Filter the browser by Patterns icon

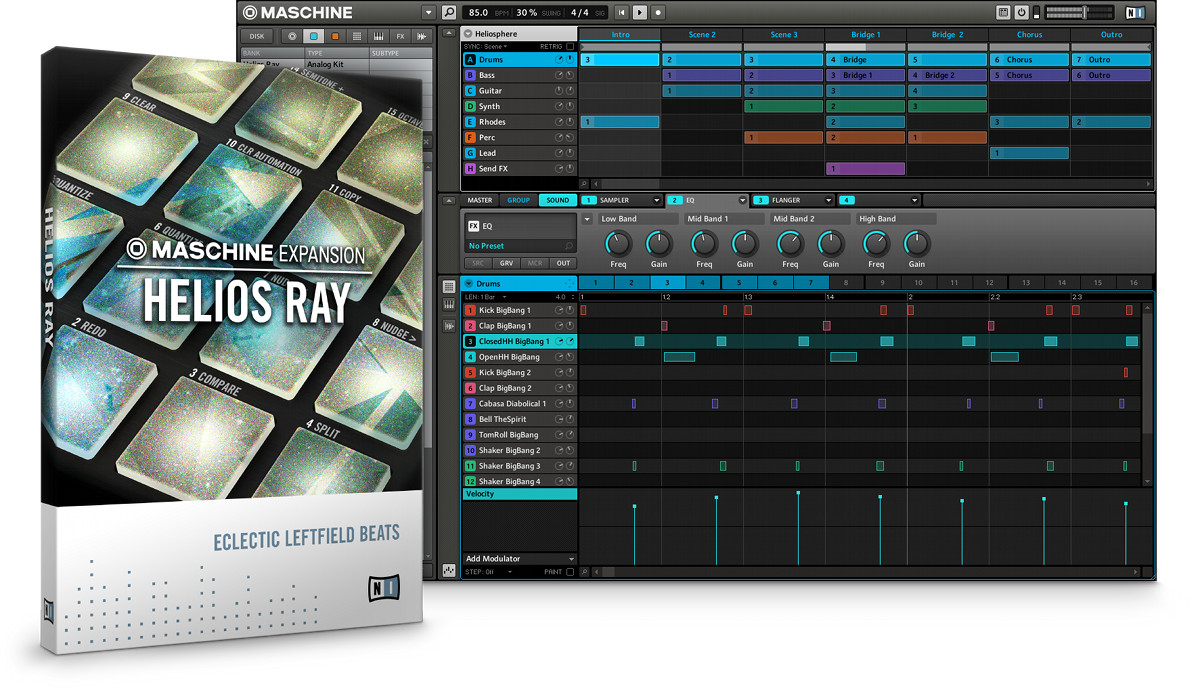[357, 36]
